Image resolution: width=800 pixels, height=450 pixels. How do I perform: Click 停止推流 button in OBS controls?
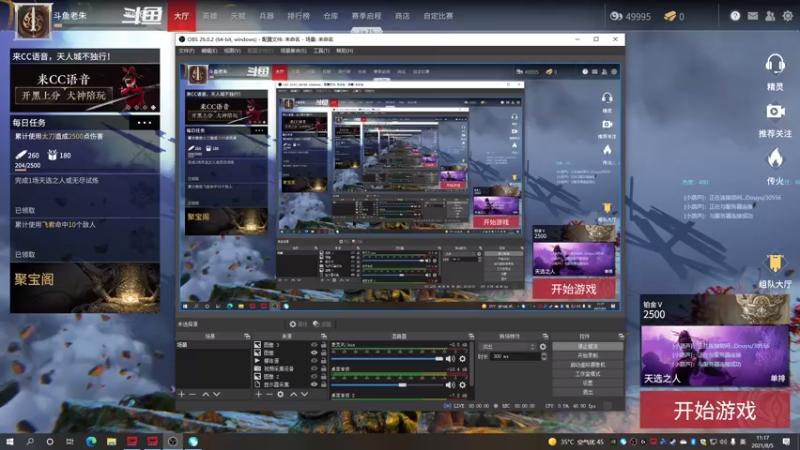(588, 346)
